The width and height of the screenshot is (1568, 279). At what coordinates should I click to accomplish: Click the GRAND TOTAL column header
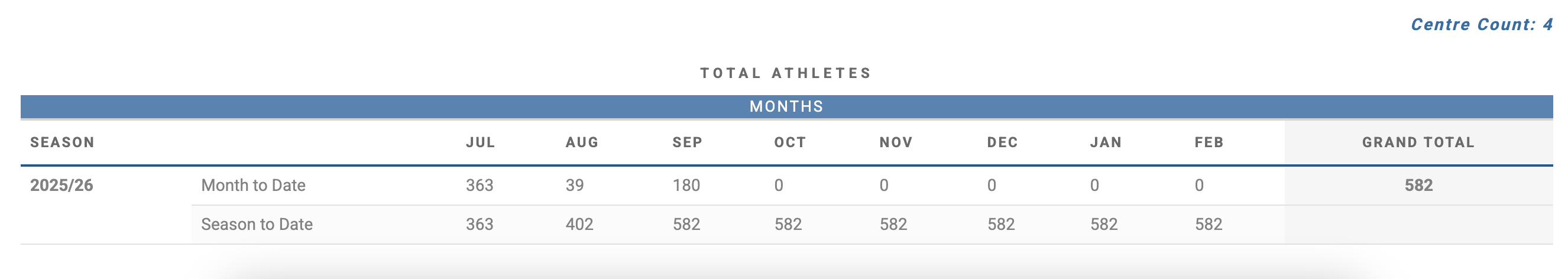[x=1419, y=142]
